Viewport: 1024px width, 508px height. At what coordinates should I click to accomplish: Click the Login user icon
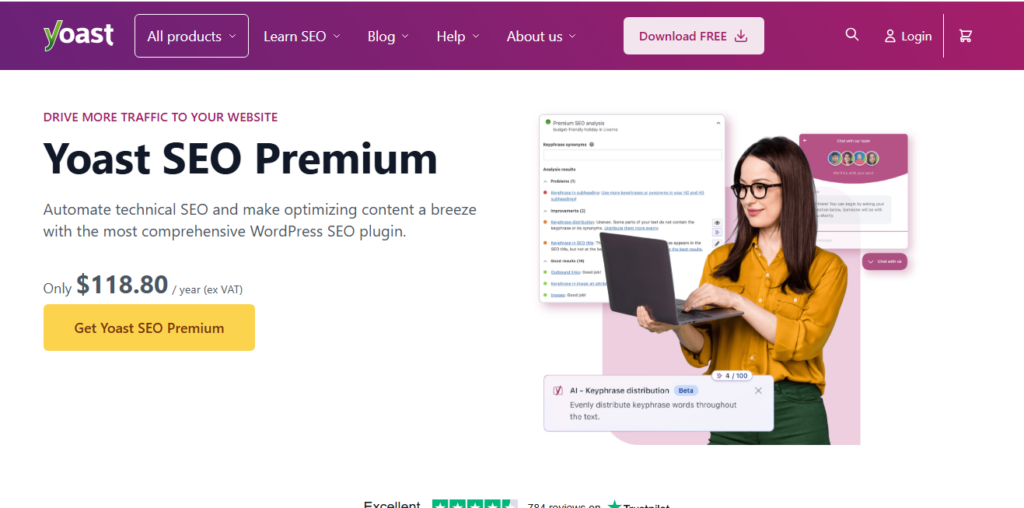(x=889, y=37)
